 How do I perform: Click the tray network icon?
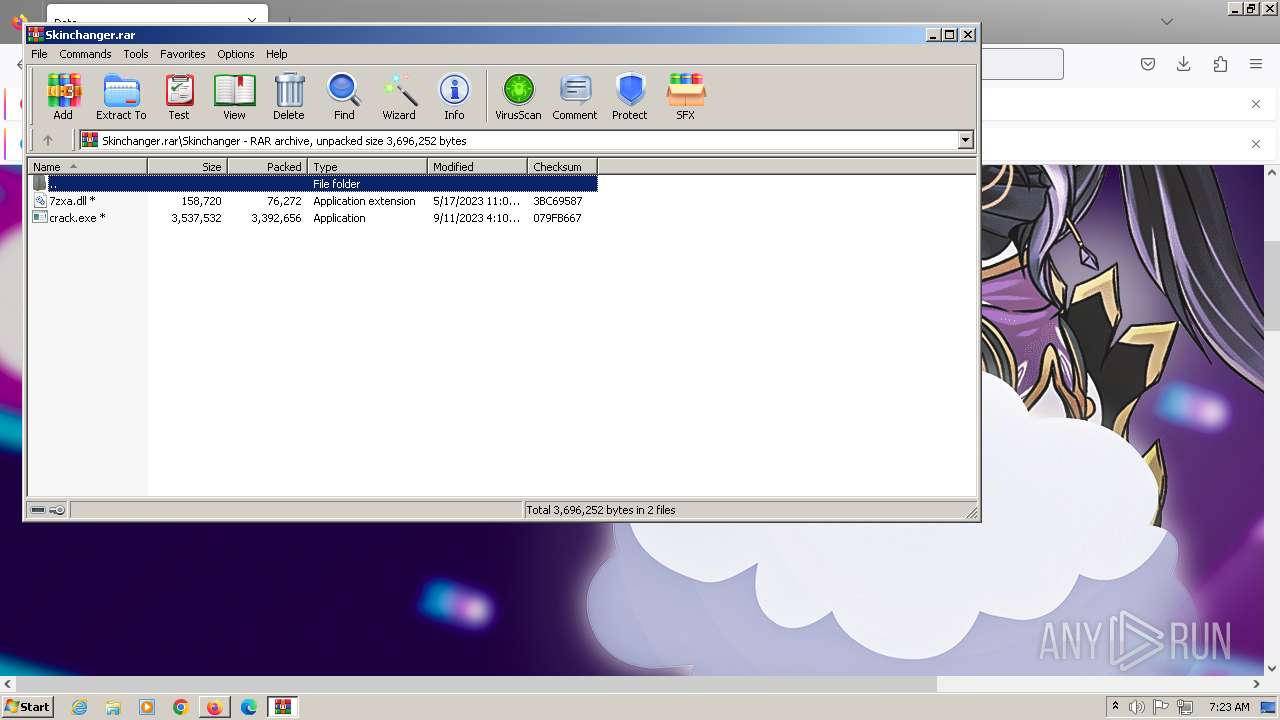1185,707
